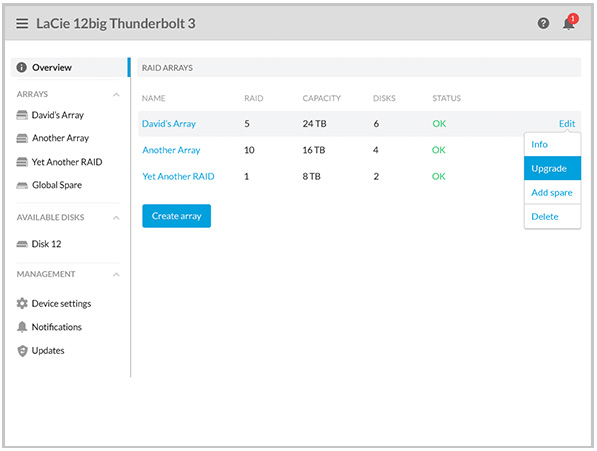This screenshot has height=451, width=597.
Task: Click the OK status for Yet Another RAID
Action: (x=439, y=176)
